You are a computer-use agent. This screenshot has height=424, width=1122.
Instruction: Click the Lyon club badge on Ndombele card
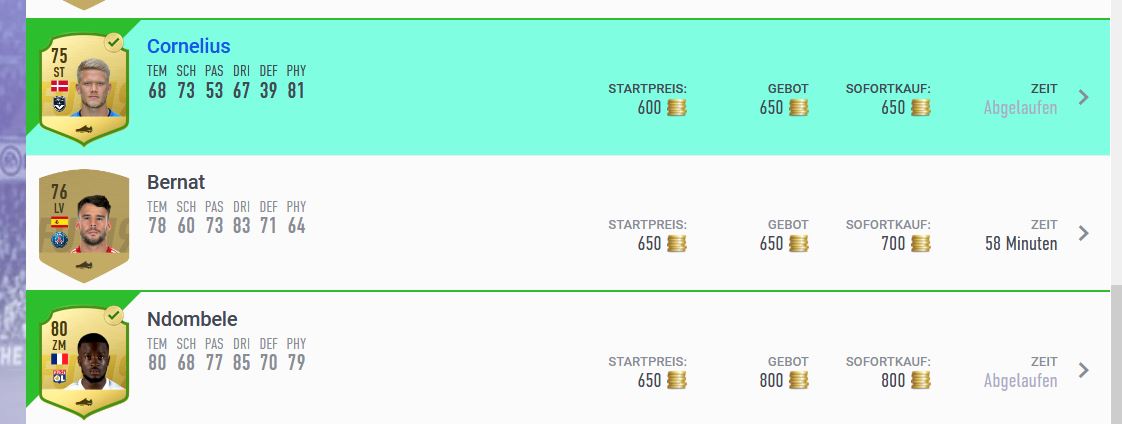click(x=59, y=376)
